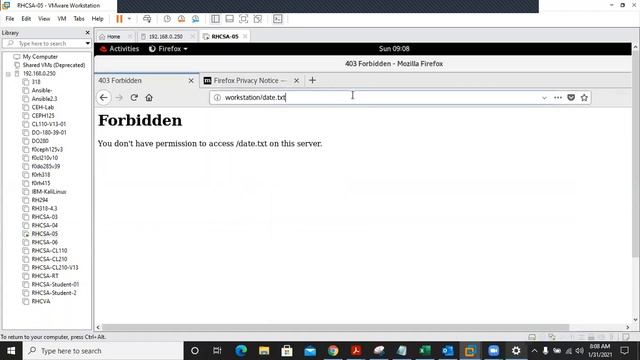The width and height of the screenshot is (640, 360).
Task: Close the Firefox Privacy Notice tab
Action: point(297,81)
